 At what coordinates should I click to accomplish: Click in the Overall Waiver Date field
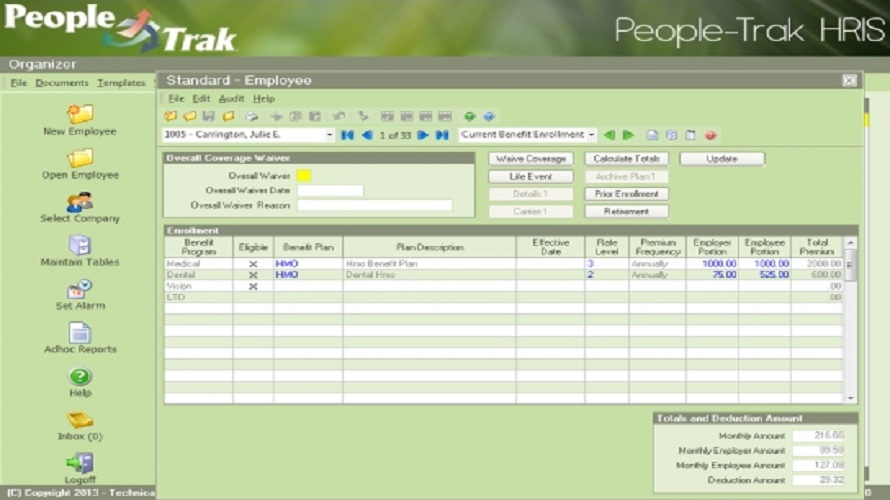point(330,191)
